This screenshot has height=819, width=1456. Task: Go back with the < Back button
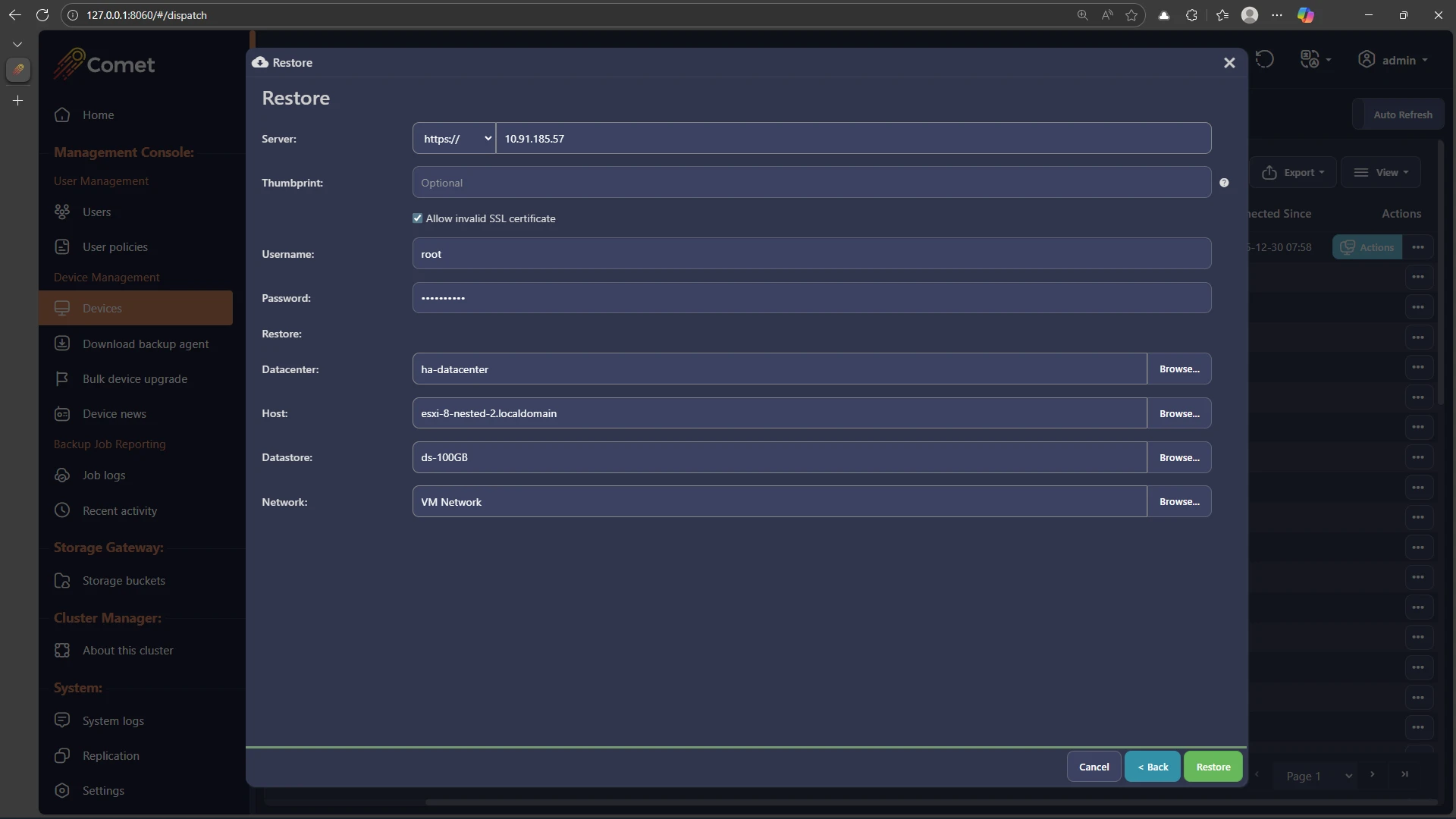click(x=1152, y=767)
